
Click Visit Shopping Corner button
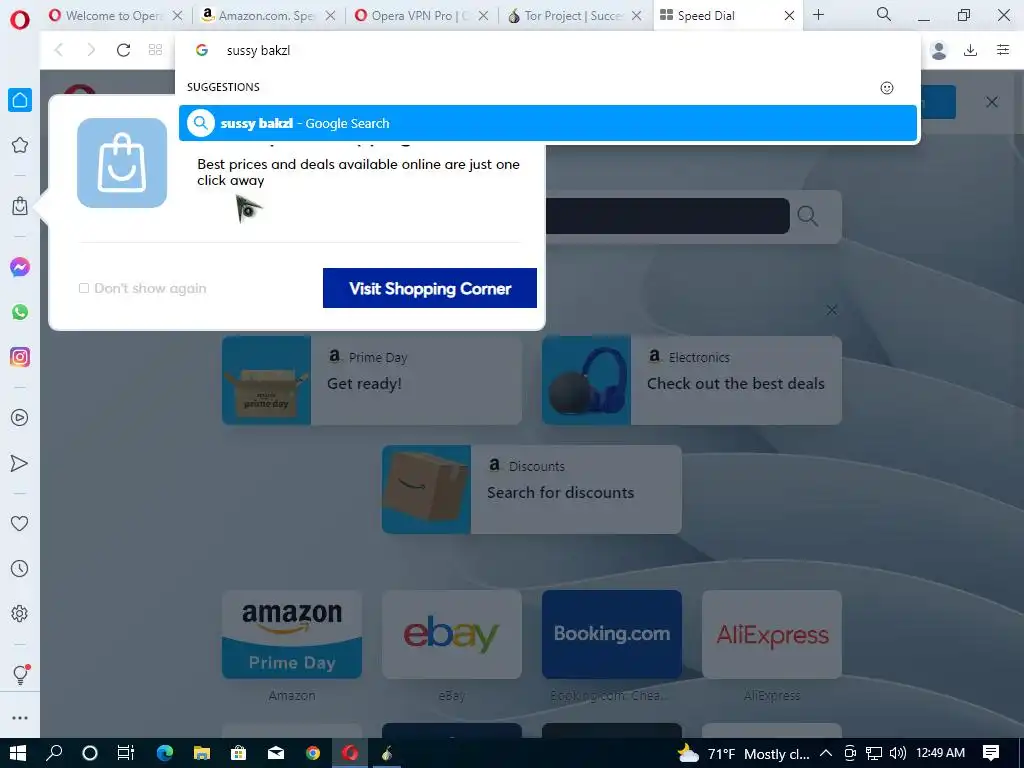coord(430,288)
